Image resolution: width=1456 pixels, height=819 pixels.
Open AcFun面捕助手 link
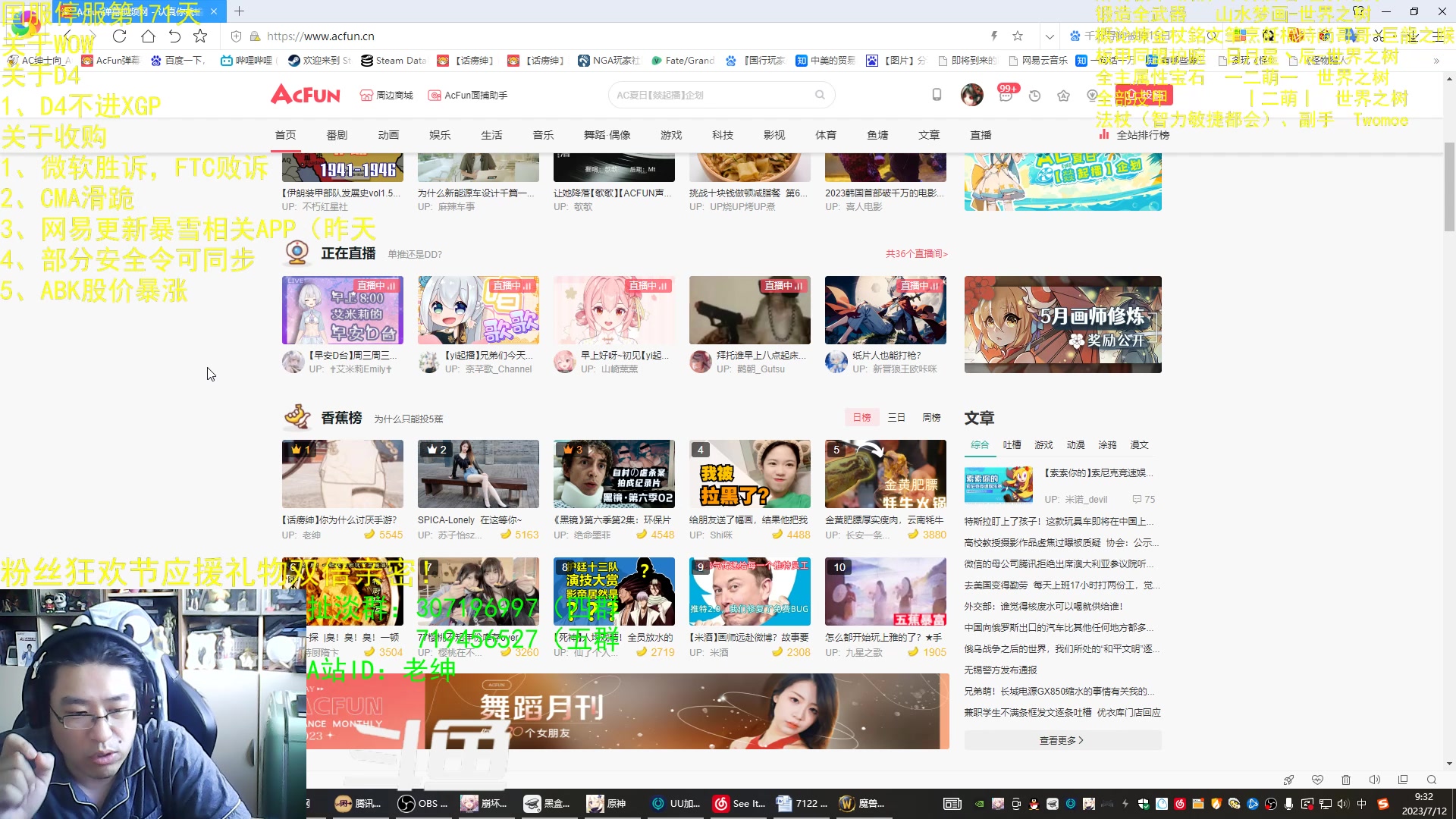click(x=468, y=96)
